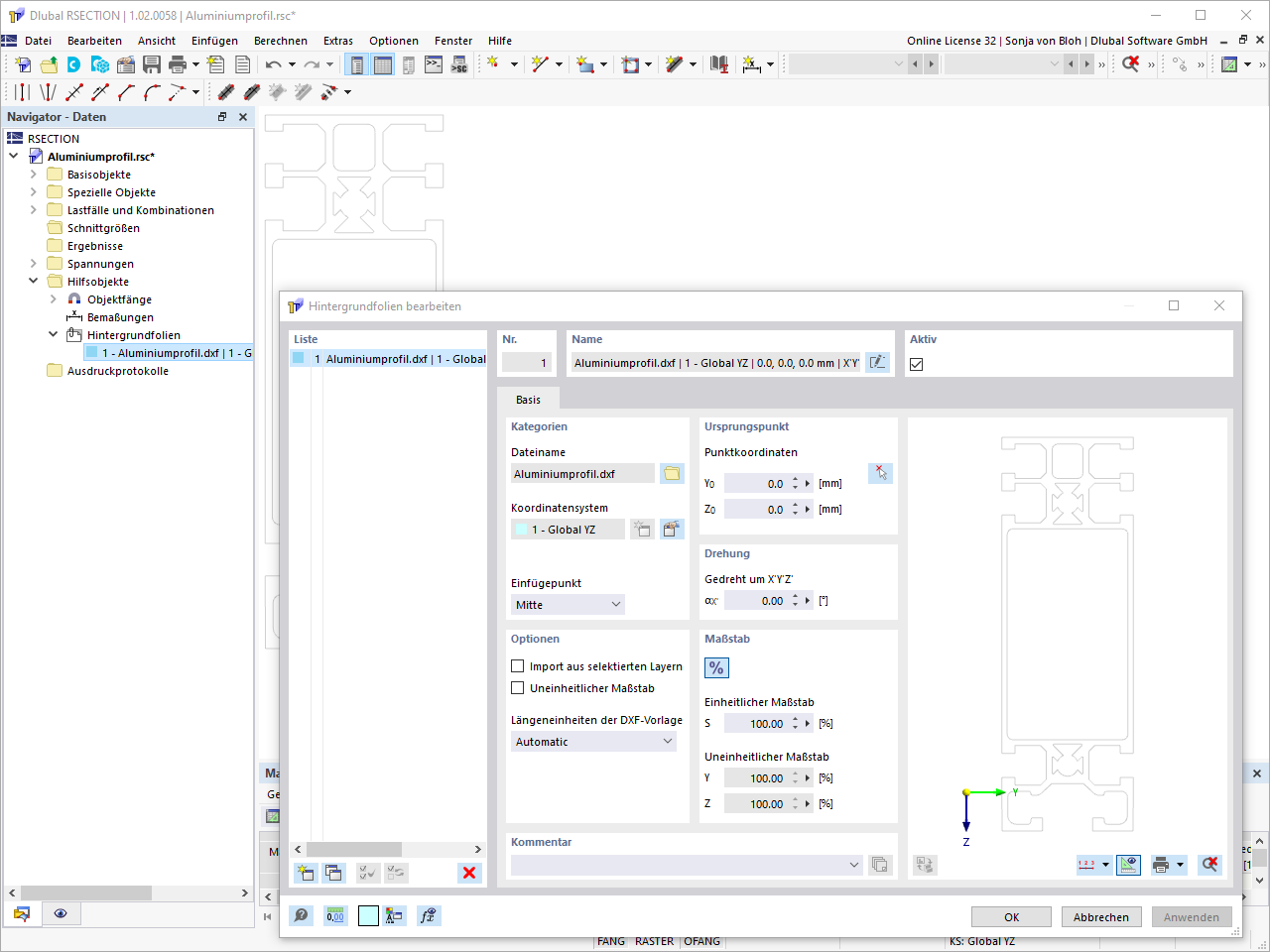Select Aluminiumprofil.dxf entry in Liste
Image resolution: width=1270 pixels, height=952 pixels.
(388, 359)
